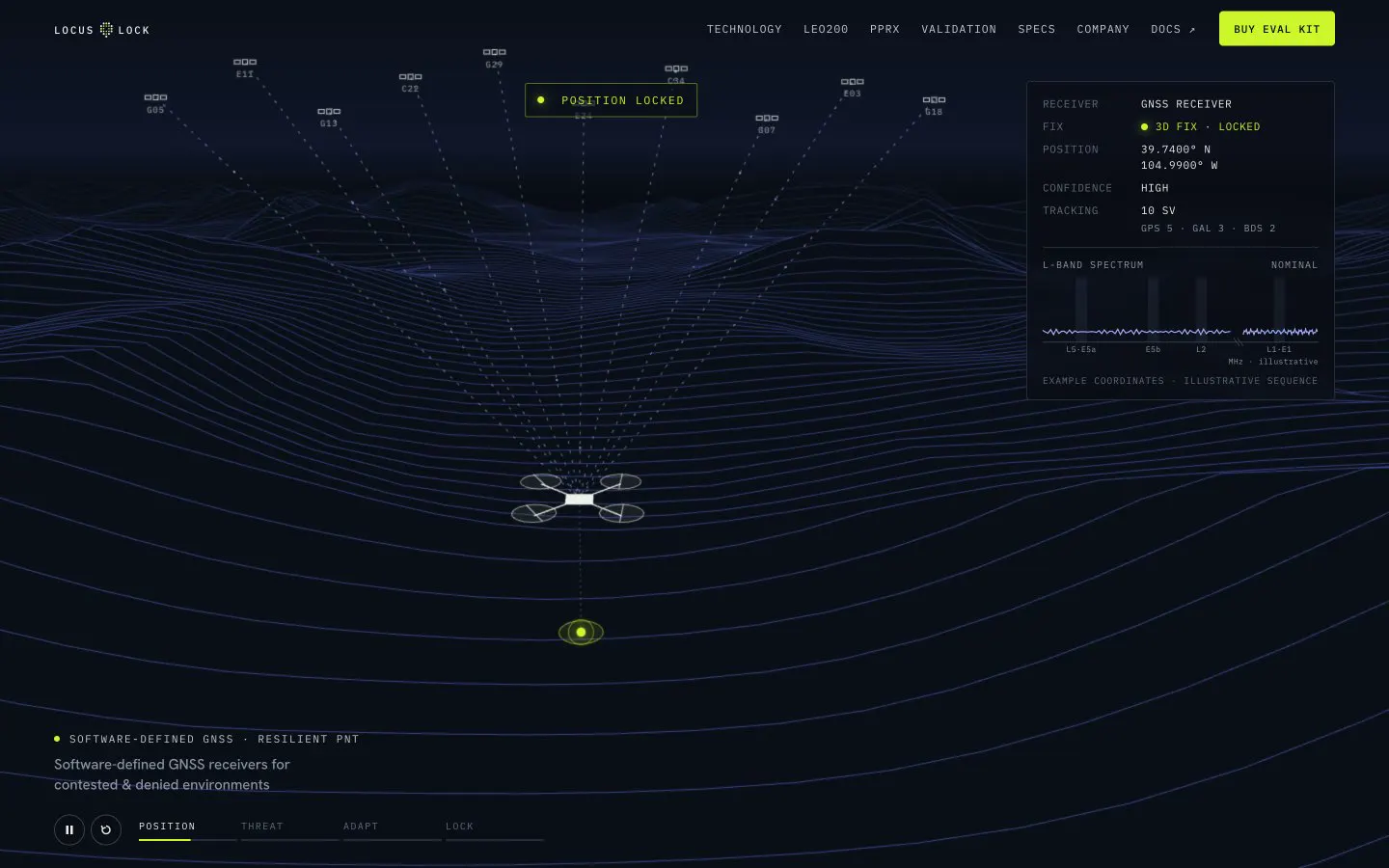Click the L-band spectrum waveform
1389x868 pixels.
(1180, 332)
